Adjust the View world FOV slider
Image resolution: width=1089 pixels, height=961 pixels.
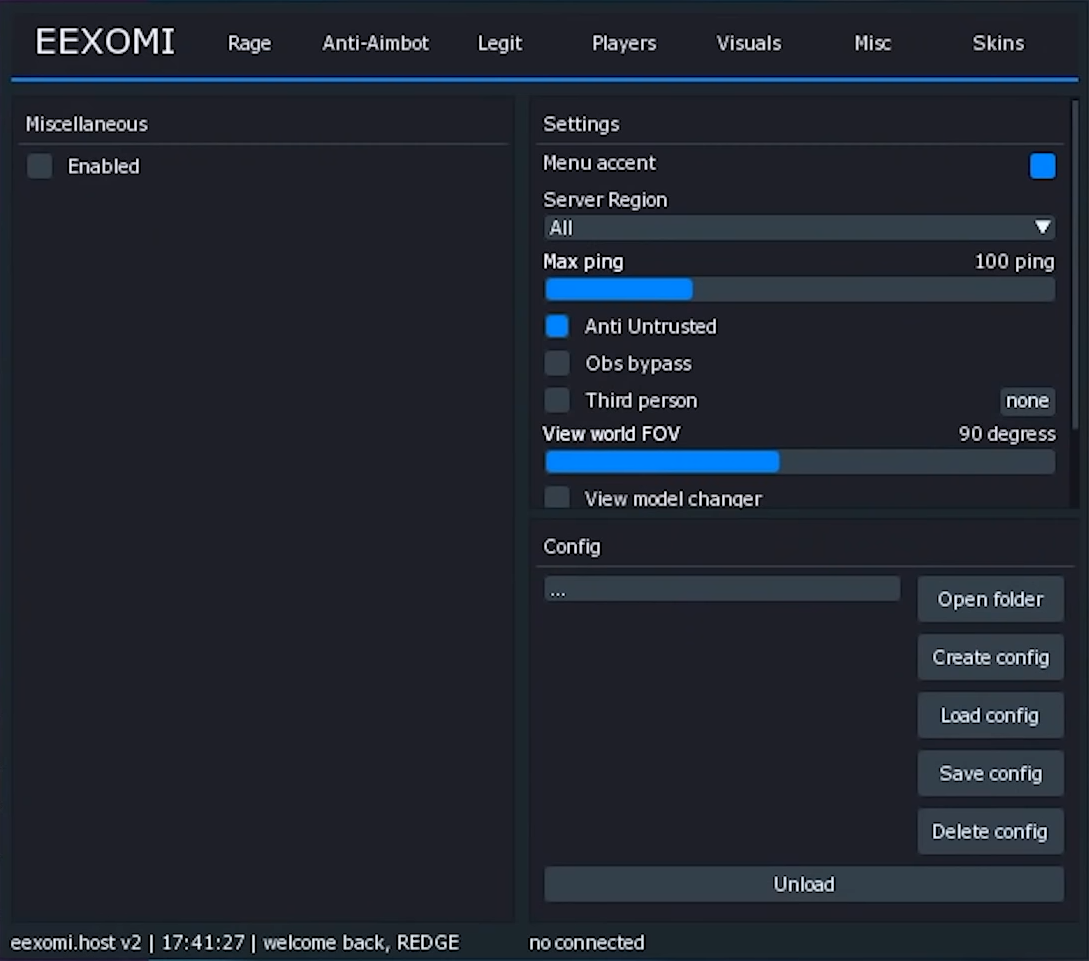tap(799, 462)
